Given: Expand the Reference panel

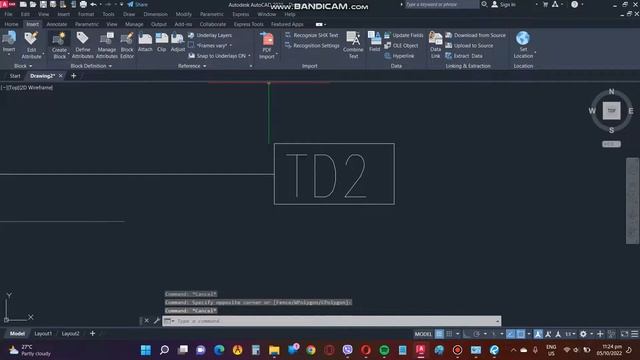Looking at the screenshot, I should pyautogui.click(x=192, y=66).
